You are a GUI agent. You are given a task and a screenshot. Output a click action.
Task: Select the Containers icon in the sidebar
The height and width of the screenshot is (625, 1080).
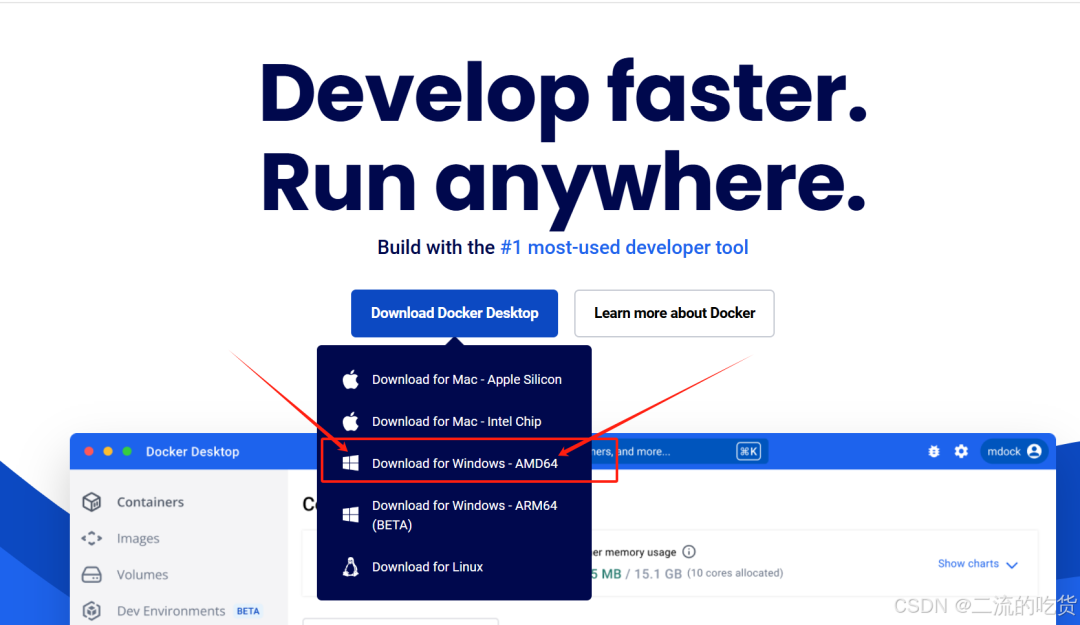91,502
